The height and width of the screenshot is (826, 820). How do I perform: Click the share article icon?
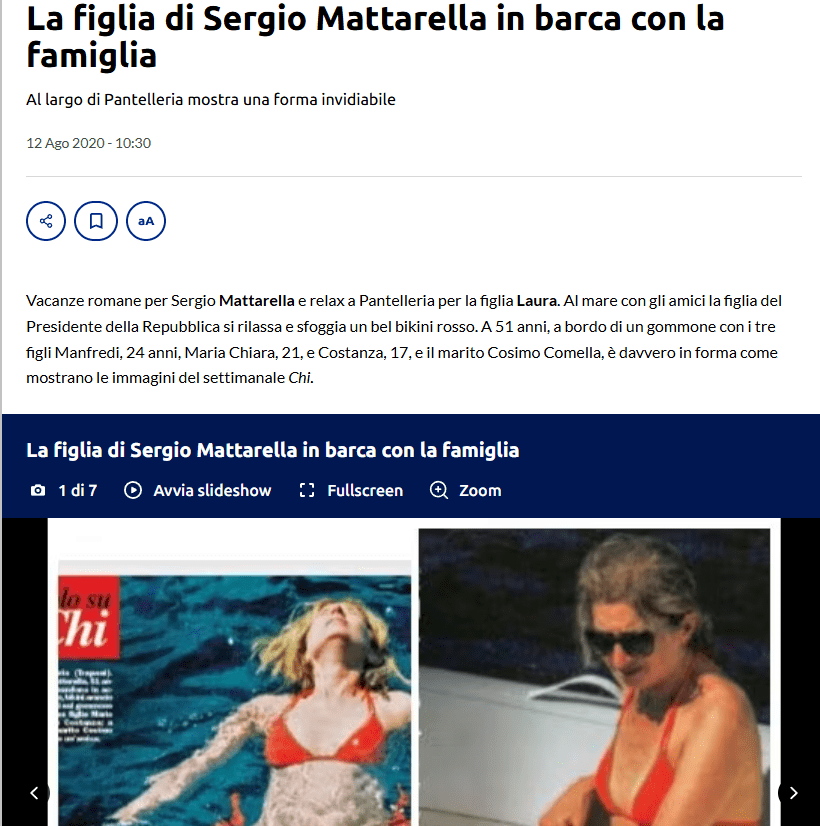[46, 221]
